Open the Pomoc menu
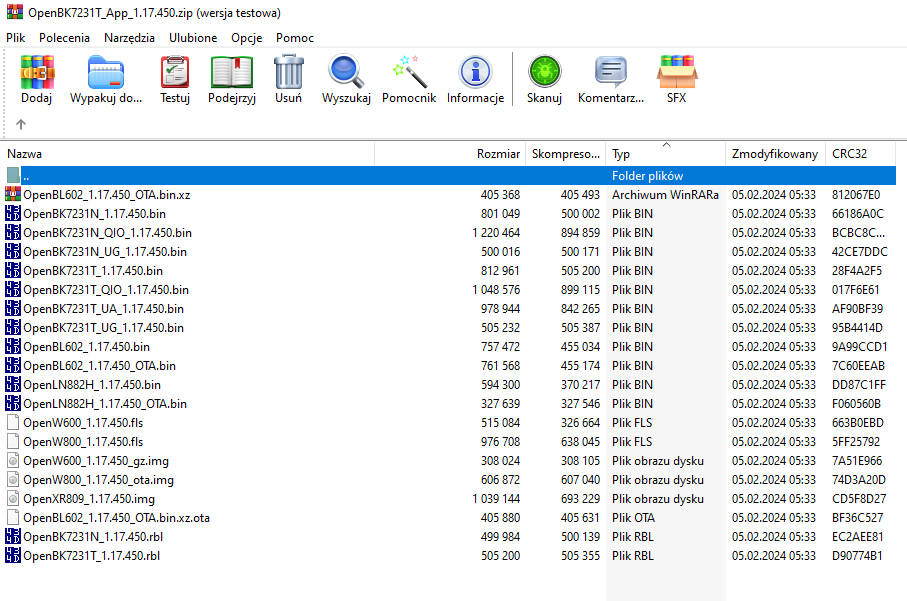The image size is (907, 601). point(295,38)
